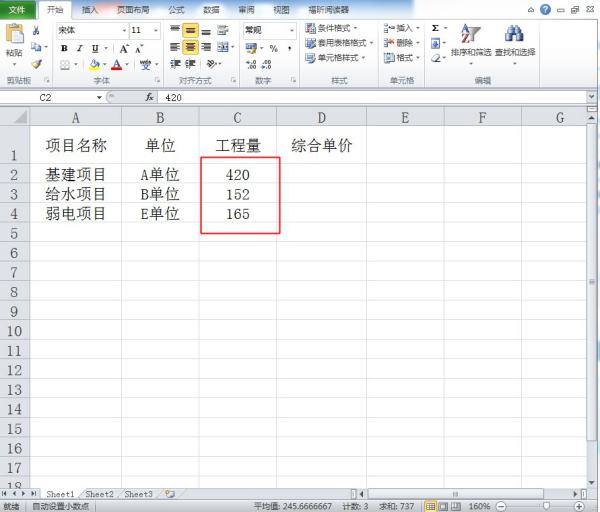The width and height of the screenshot is (600, 512).
Task: Apply the red font color A
Action: (117, 65)
